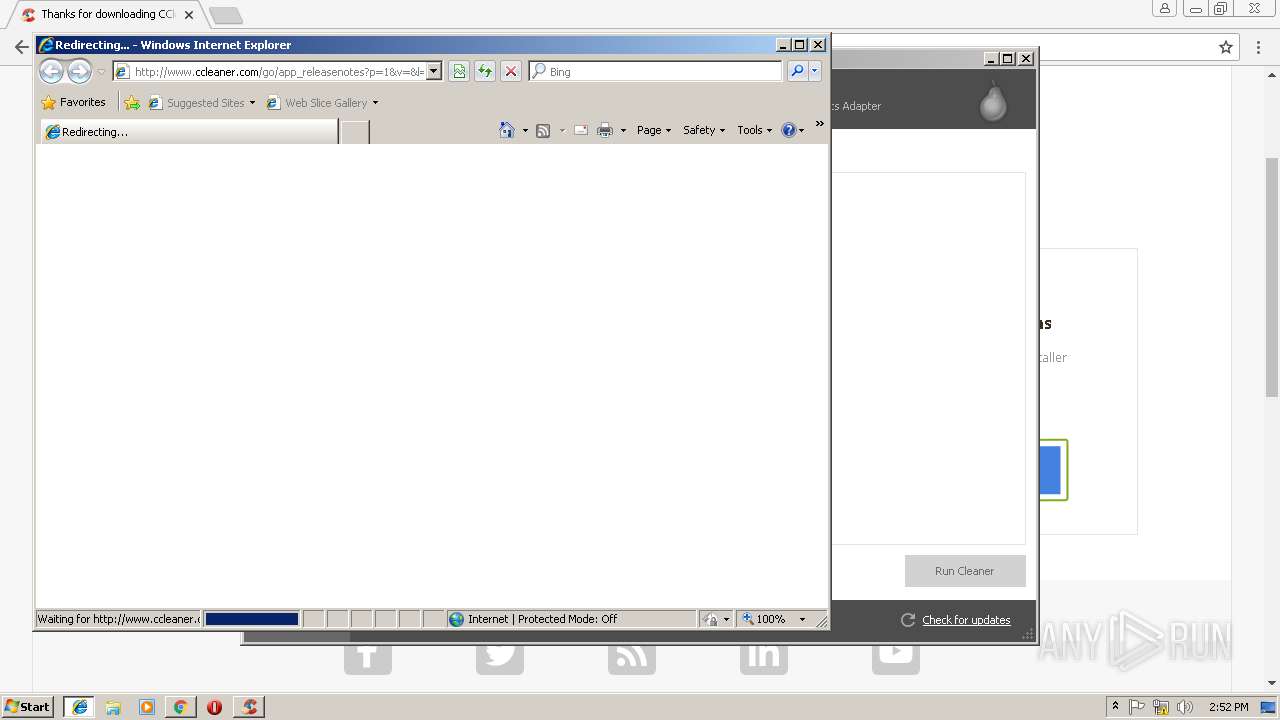Open a new Chrome tab
Viewport: 1280px width, 720px height.
(x=225, y=15)
